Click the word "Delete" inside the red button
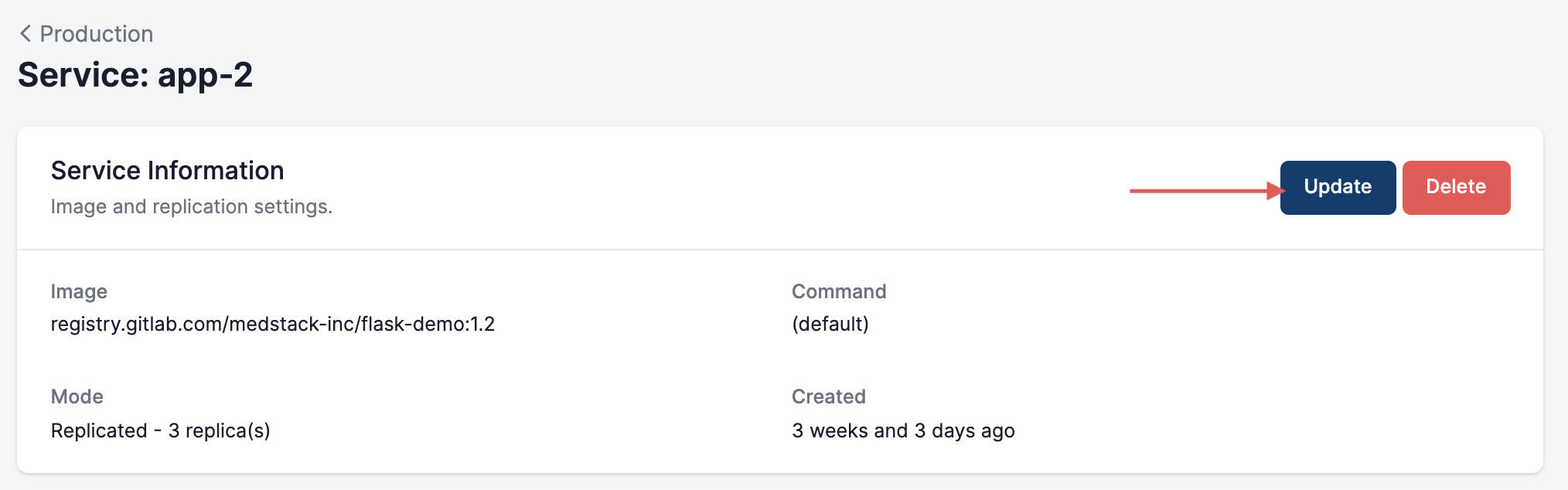 1456,187
